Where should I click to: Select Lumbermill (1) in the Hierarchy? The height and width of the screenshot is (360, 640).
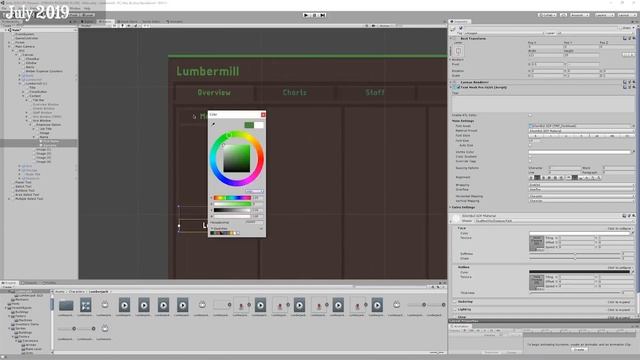coord(36,84)
